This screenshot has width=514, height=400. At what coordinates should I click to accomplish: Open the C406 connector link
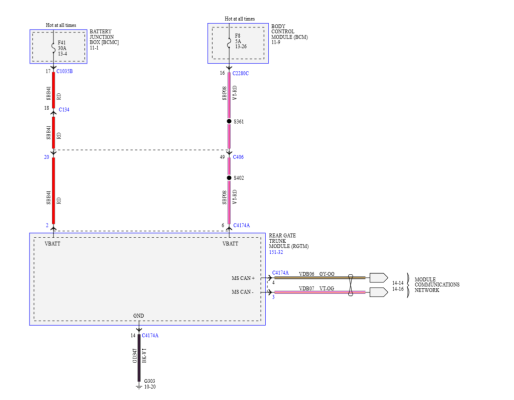tap(238, 157)
